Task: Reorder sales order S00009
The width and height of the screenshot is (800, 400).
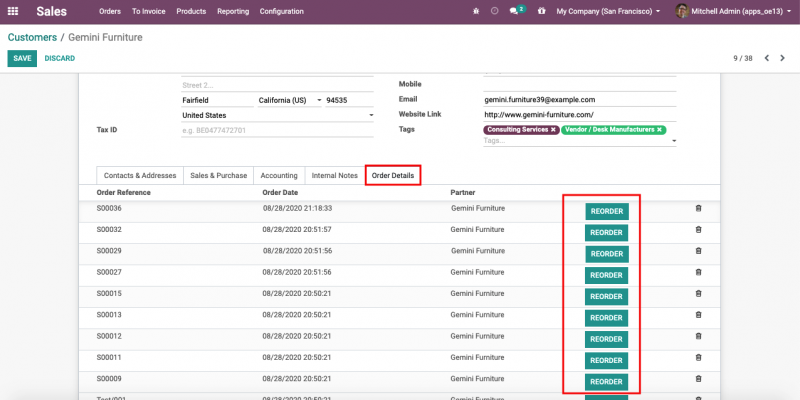Action: point(607,382)
